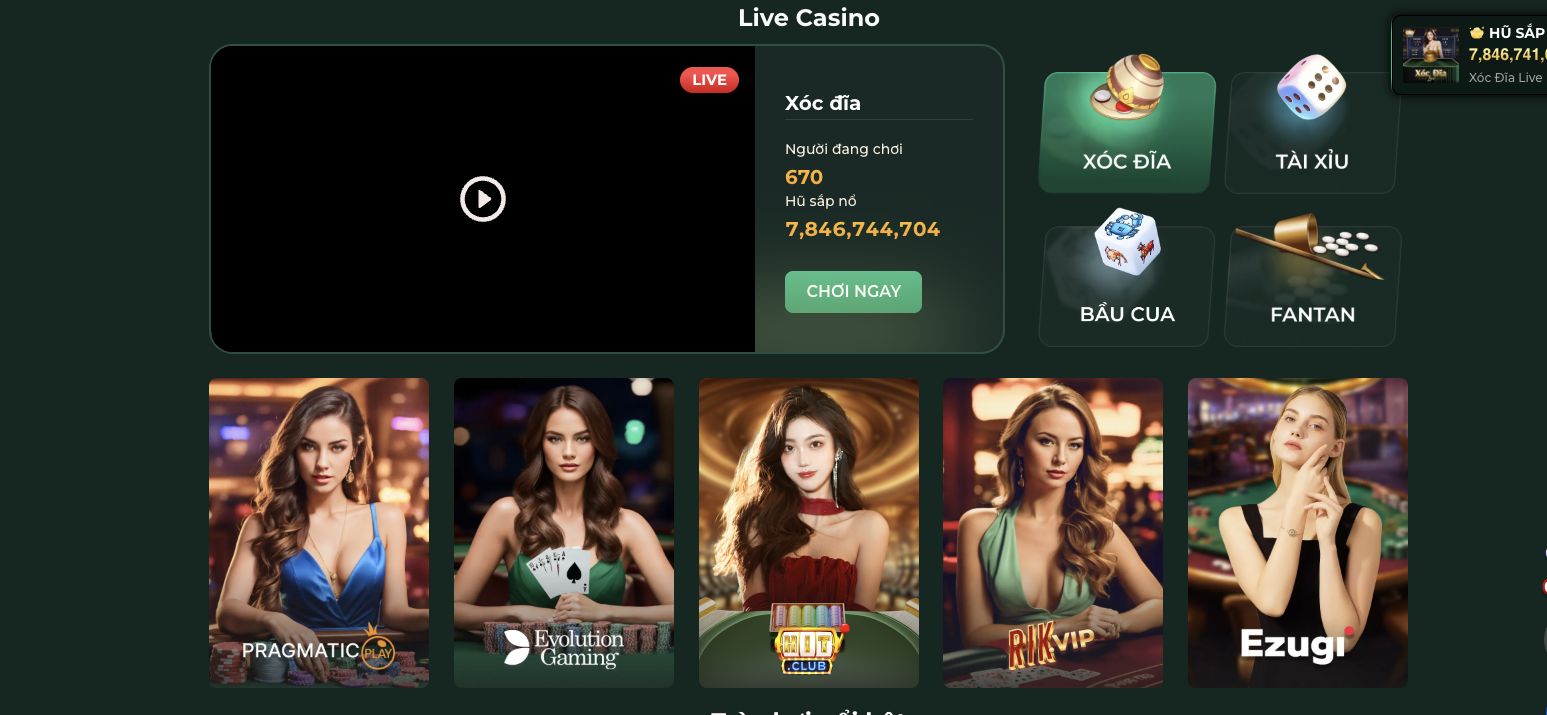The image size is (1547, 715).
Task: Click the red LIVE badge
Action: [709, 80]
